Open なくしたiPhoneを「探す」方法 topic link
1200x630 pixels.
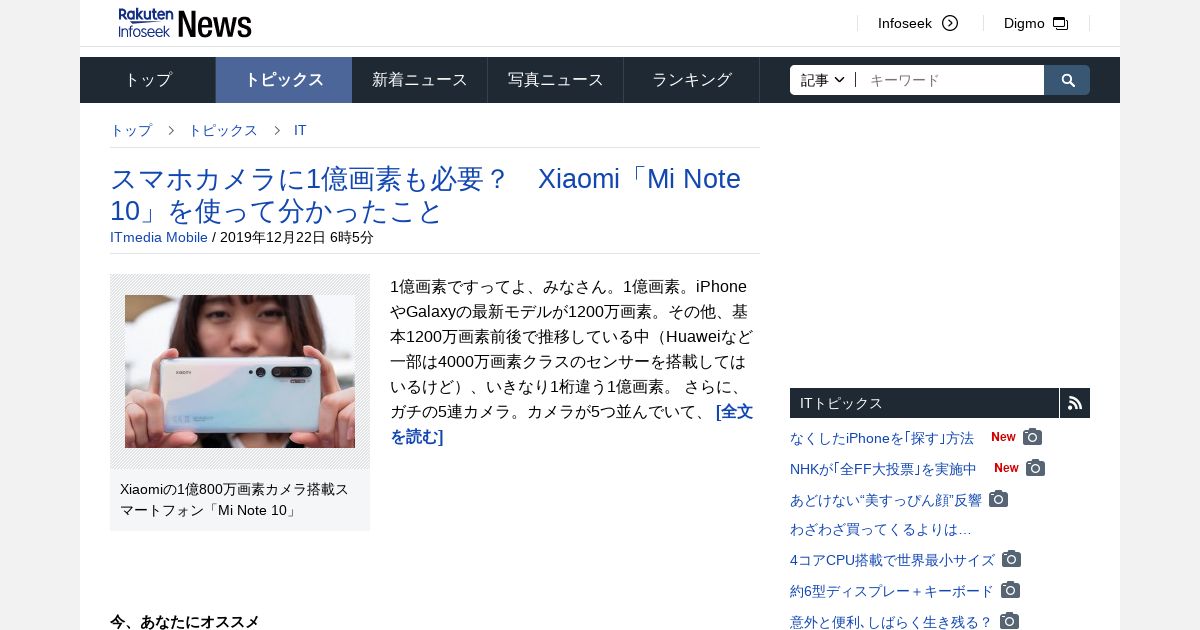coord(882,438)
